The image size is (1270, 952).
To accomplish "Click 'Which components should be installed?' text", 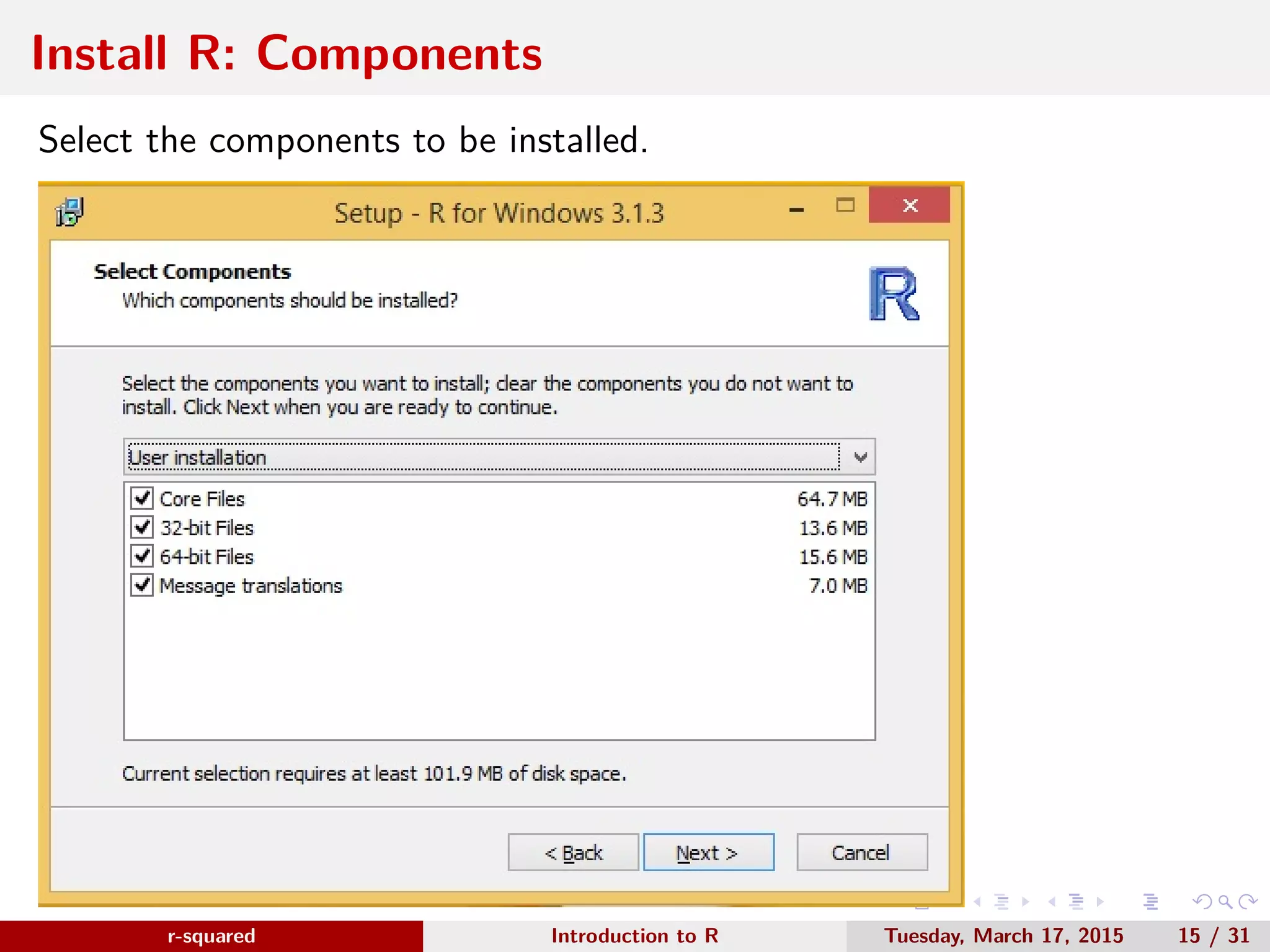I will 290,301.
